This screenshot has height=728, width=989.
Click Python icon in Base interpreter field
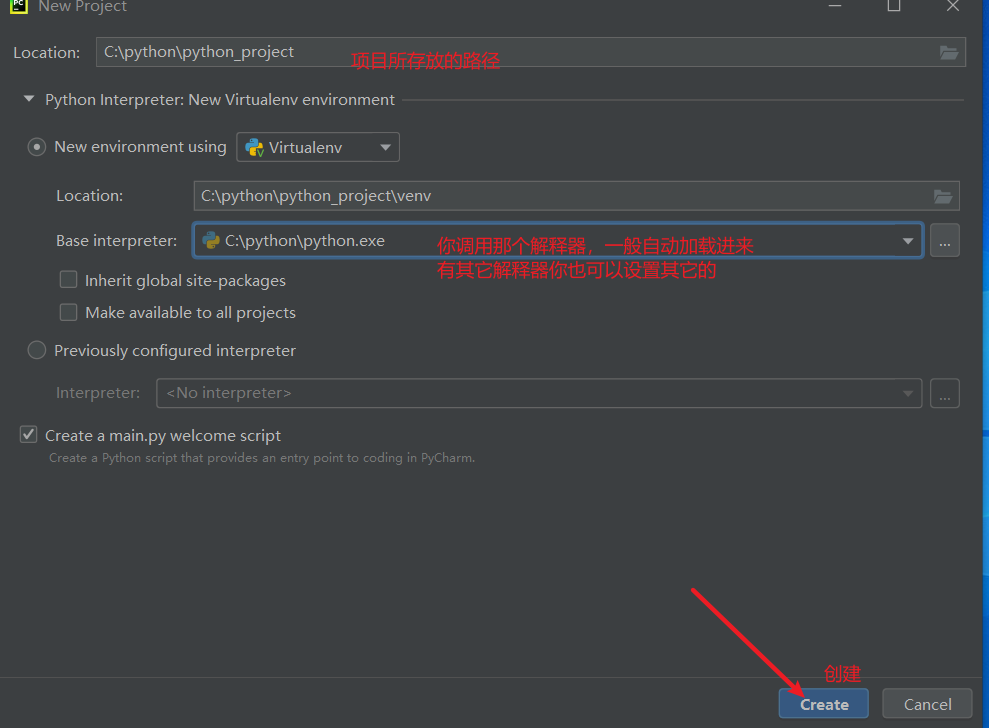coord(211,240)
